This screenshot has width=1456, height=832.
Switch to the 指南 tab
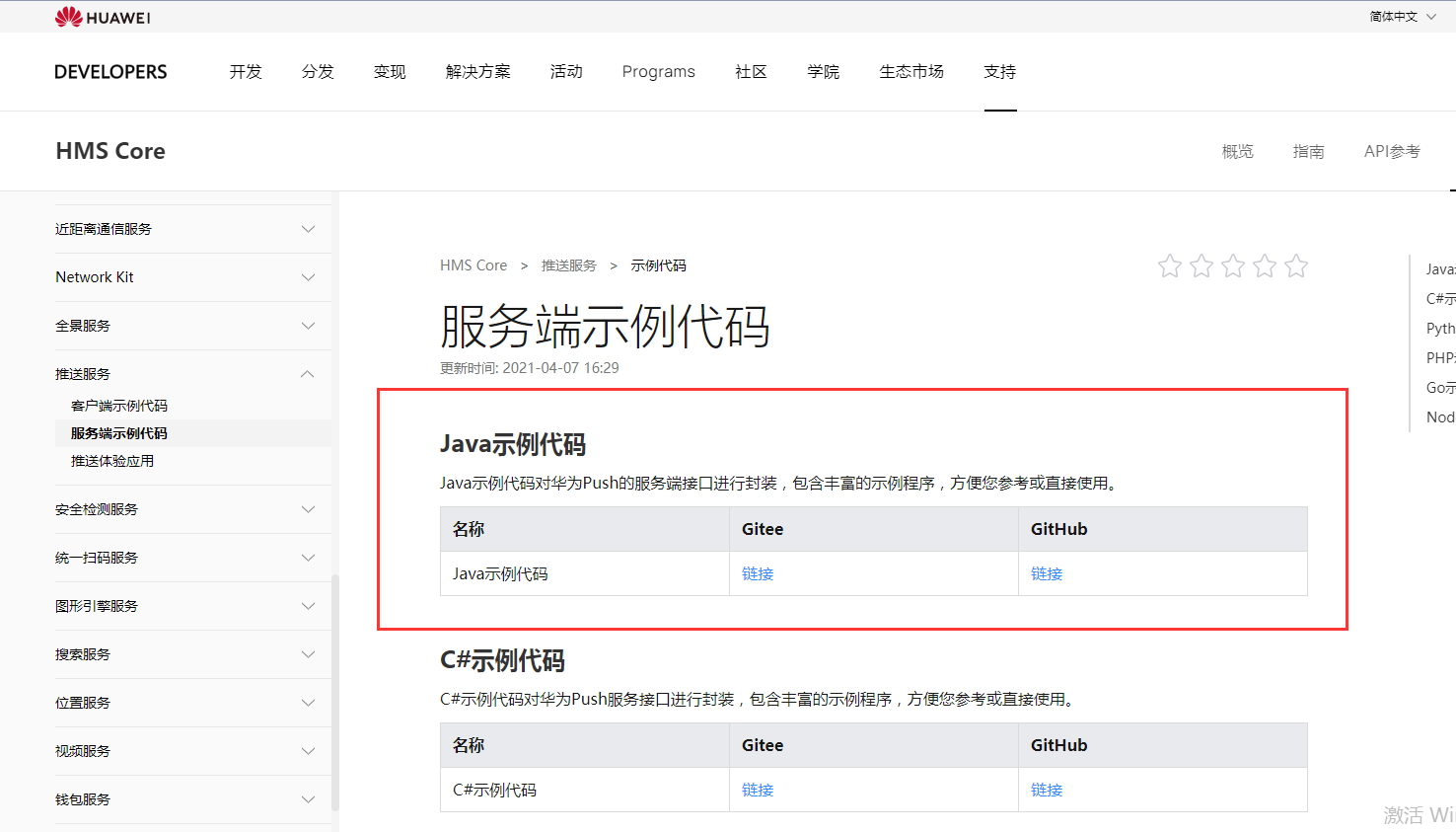1309,151
